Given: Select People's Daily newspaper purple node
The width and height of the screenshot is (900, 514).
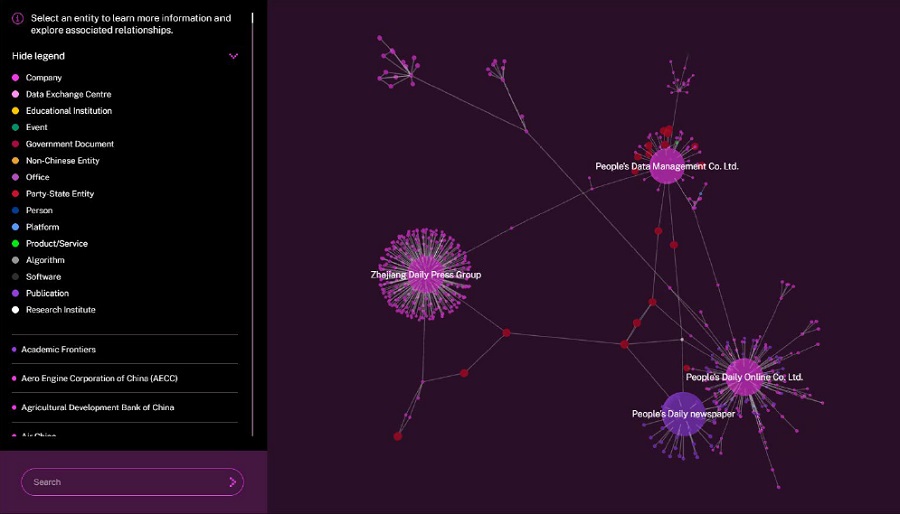Looking at the screenshot, I should tap(684, 414).
